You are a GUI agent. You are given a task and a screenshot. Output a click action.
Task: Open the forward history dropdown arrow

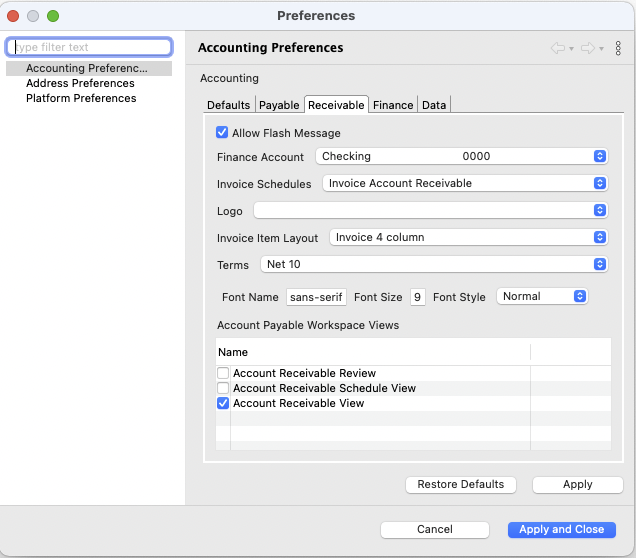point(601,49)
